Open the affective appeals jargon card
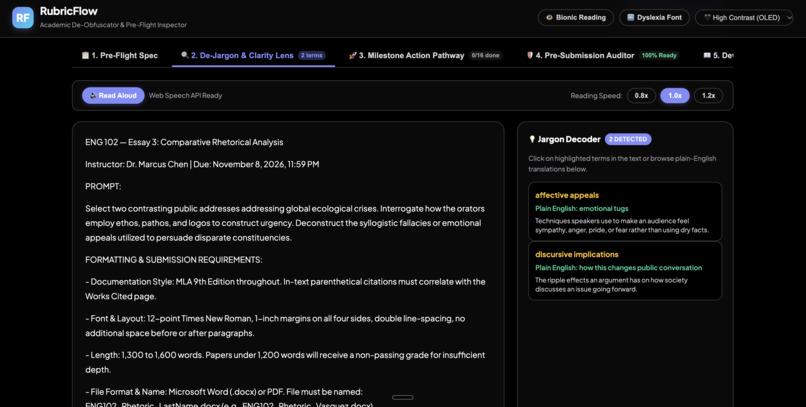 [x=625, y=211]
